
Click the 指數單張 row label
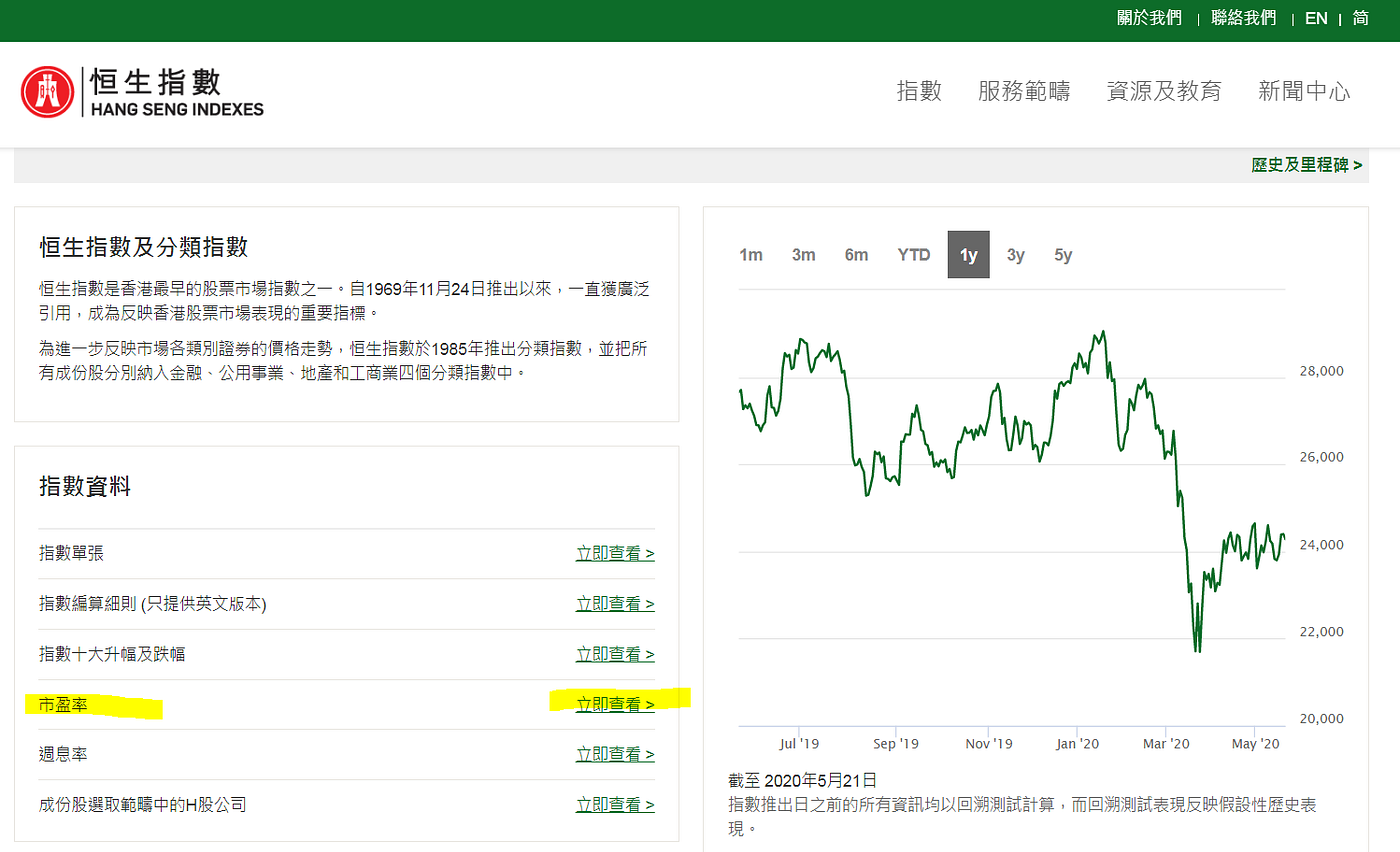click(71, 554)
